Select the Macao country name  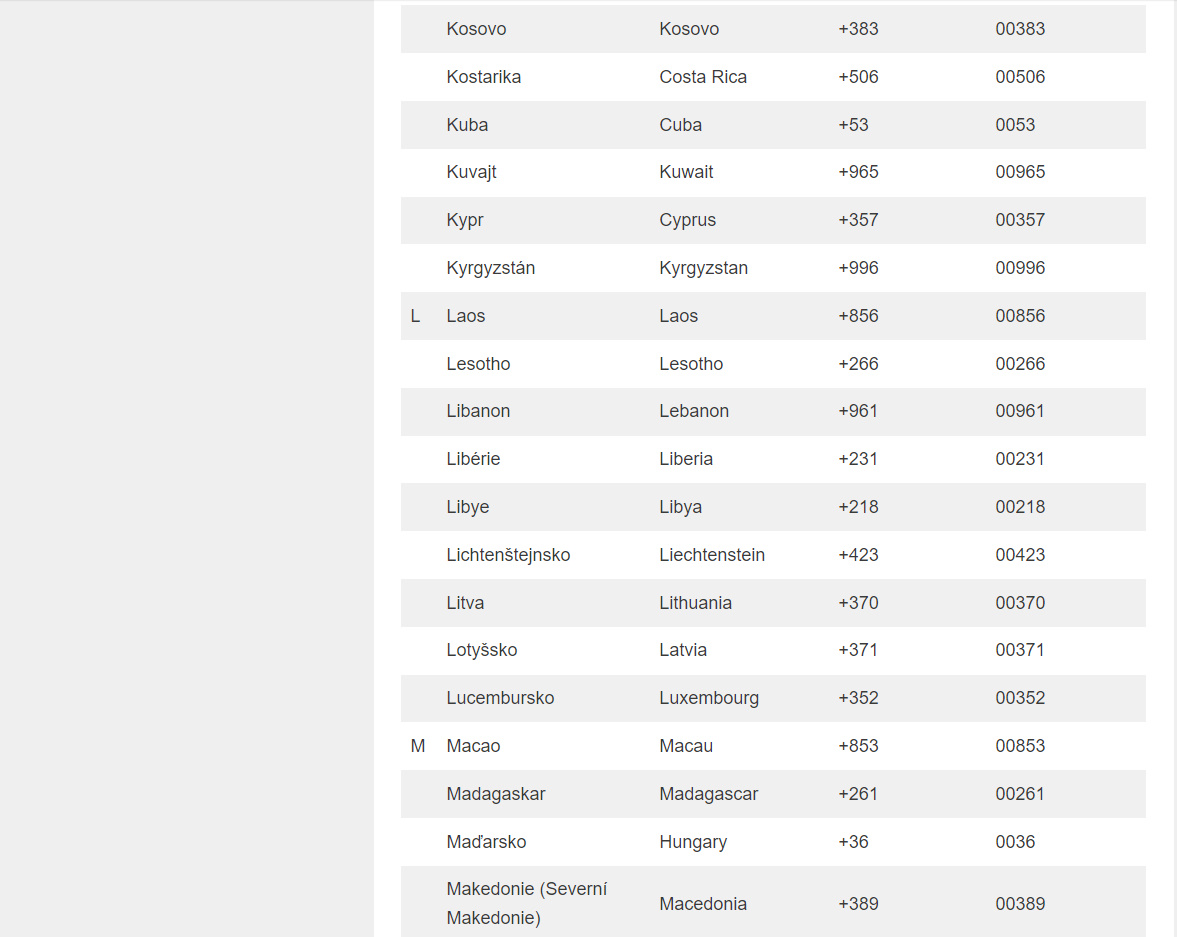click(x=473, y=746)
